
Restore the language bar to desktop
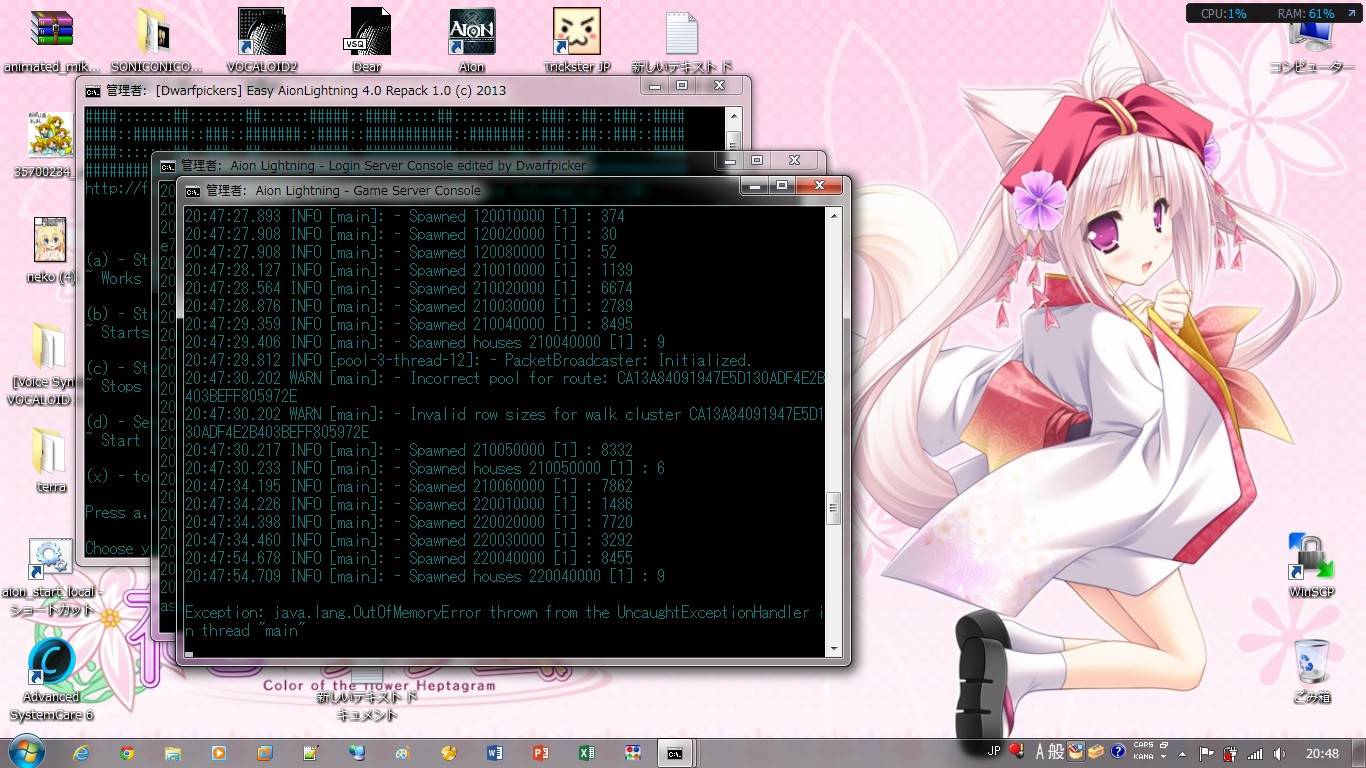click(1164, 745)
